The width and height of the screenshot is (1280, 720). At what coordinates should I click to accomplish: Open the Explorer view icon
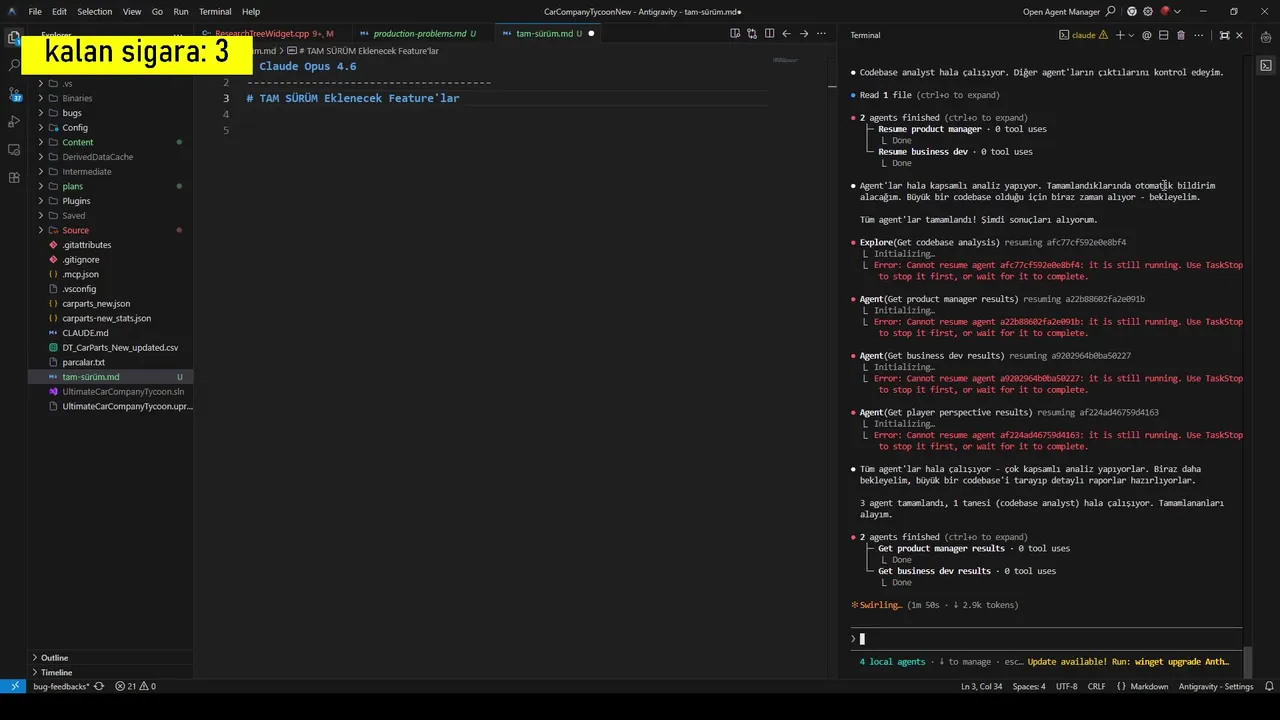pyautogui.click(x=14, y=37)
